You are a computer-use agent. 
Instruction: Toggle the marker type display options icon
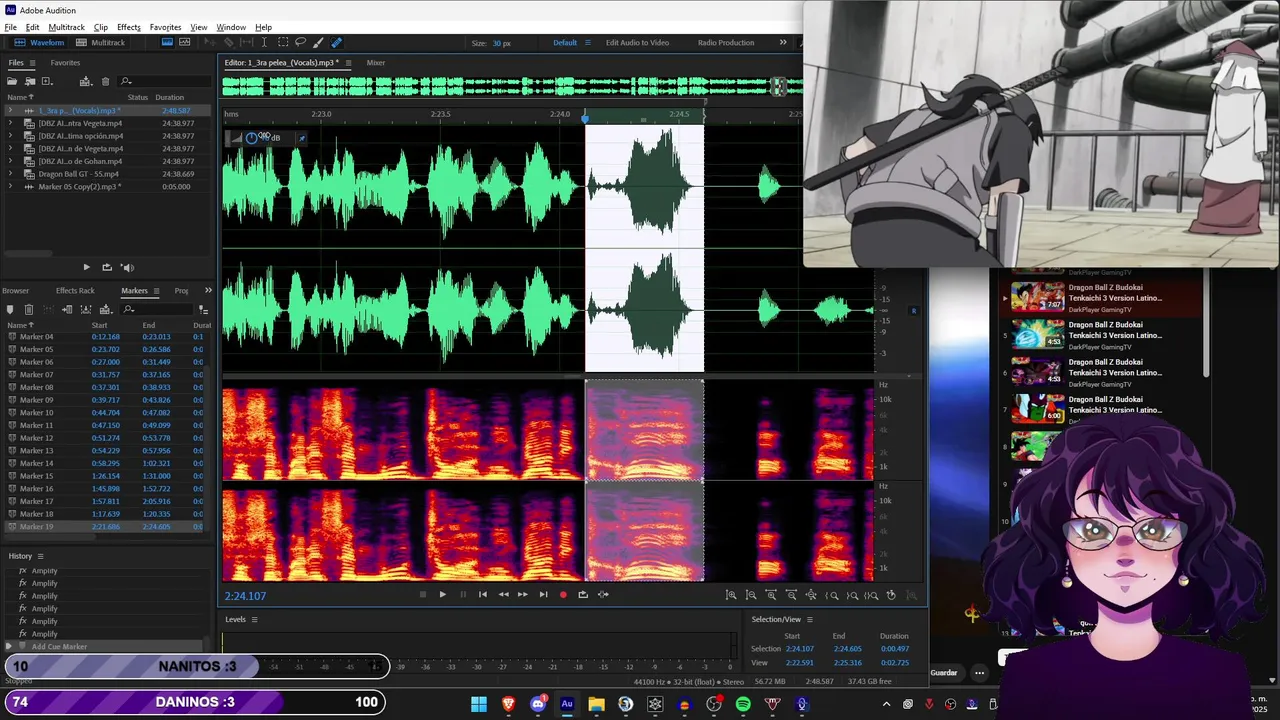tap(204, 310)
